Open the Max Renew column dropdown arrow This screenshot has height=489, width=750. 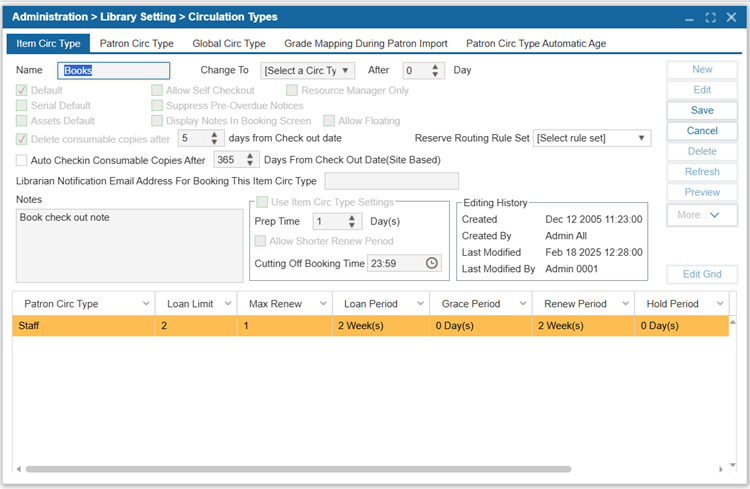tap(323, 304)
